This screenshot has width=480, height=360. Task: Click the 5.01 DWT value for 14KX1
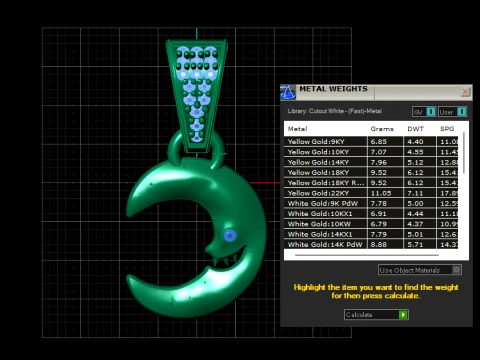[x=415, y=235]
